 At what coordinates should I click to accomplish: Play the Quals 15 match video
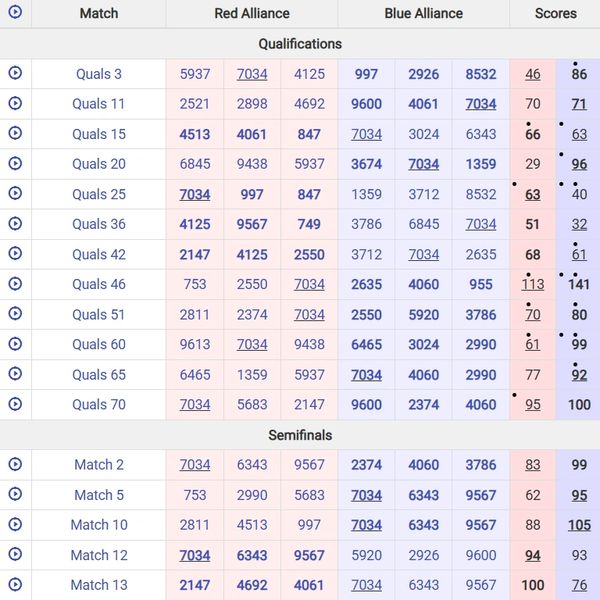pos(15,134)
